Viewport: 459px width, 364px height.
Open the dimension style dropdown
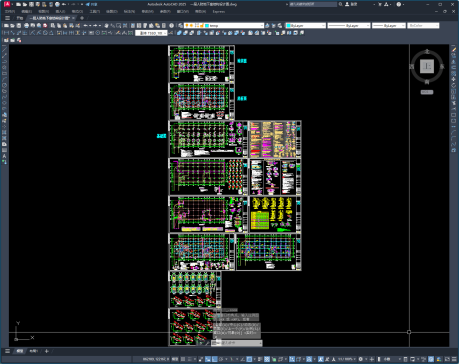click(151, 33)
